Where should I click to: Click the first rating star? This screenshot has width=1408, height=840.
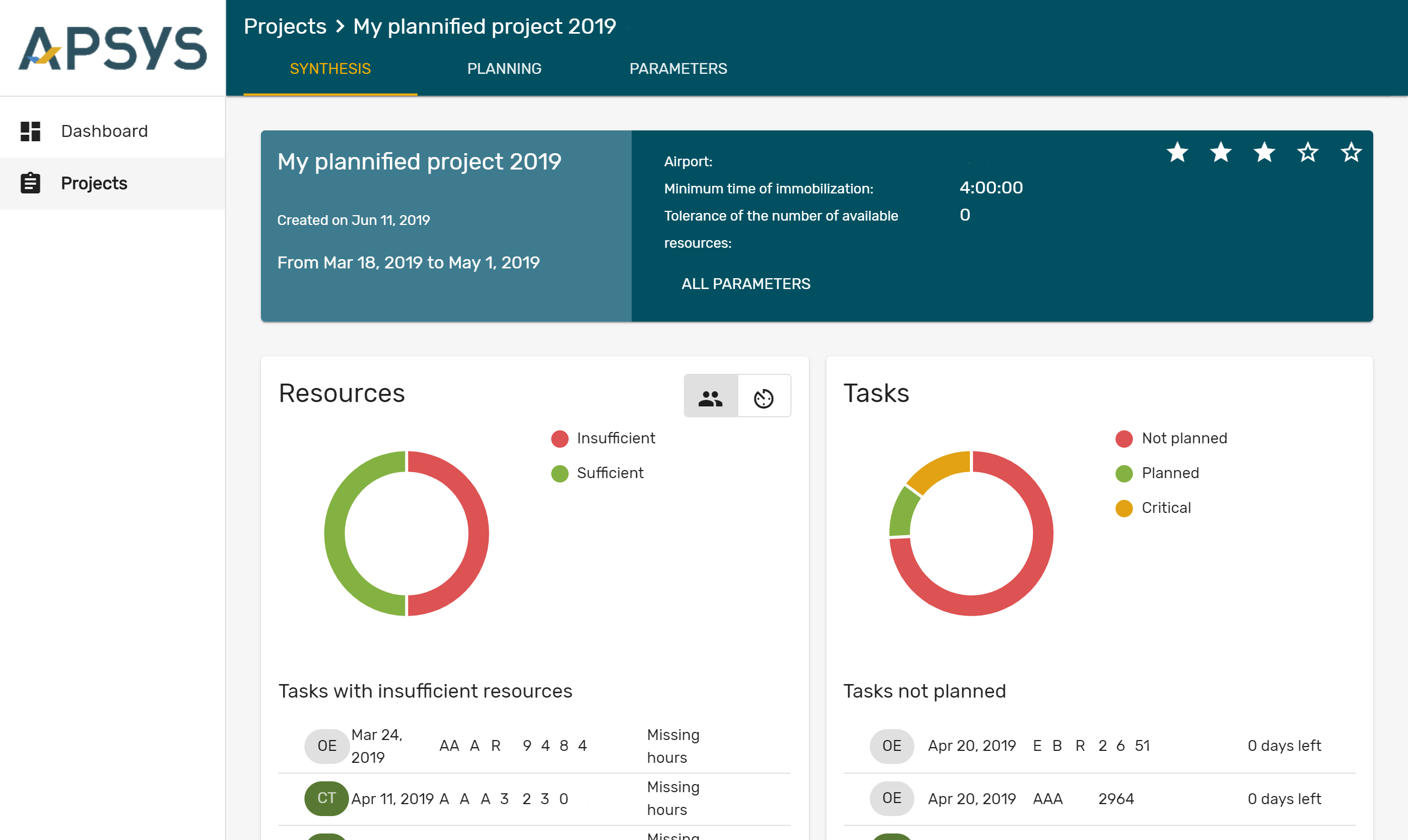[1177, 152]
